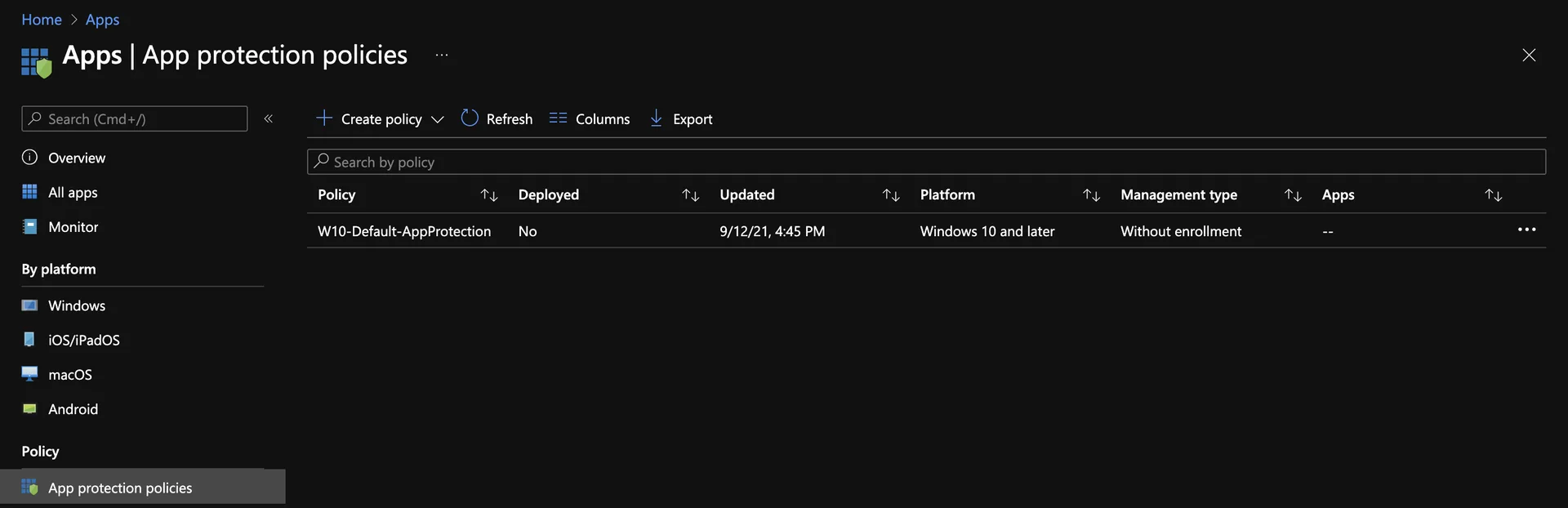This screenshot has width=1568, height=508.
Task: Open the Apps breadcrumb link
Action: [102, 20]
